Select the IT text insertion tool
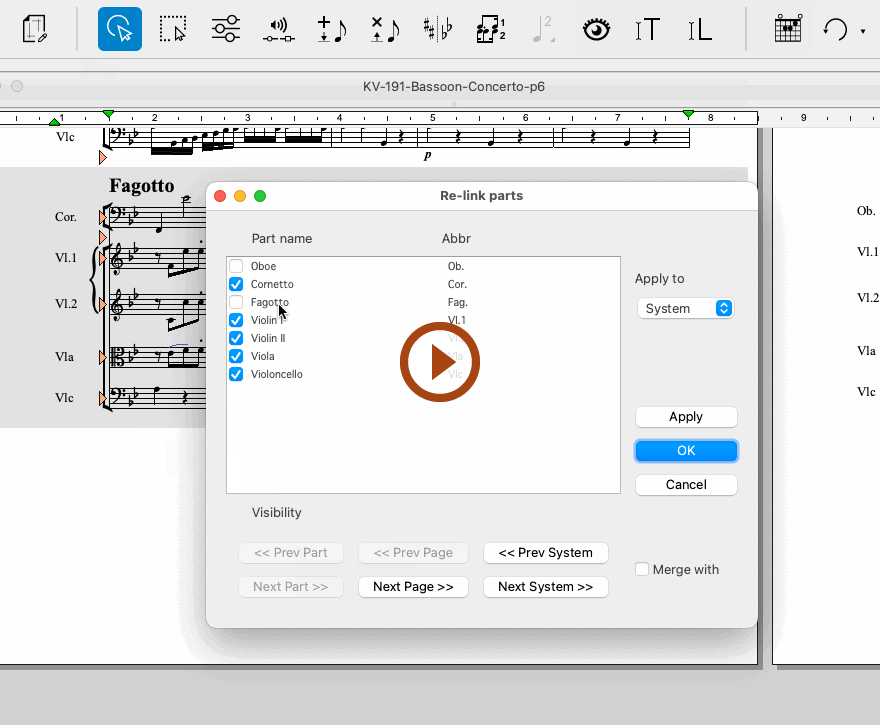 click(647, 29)
